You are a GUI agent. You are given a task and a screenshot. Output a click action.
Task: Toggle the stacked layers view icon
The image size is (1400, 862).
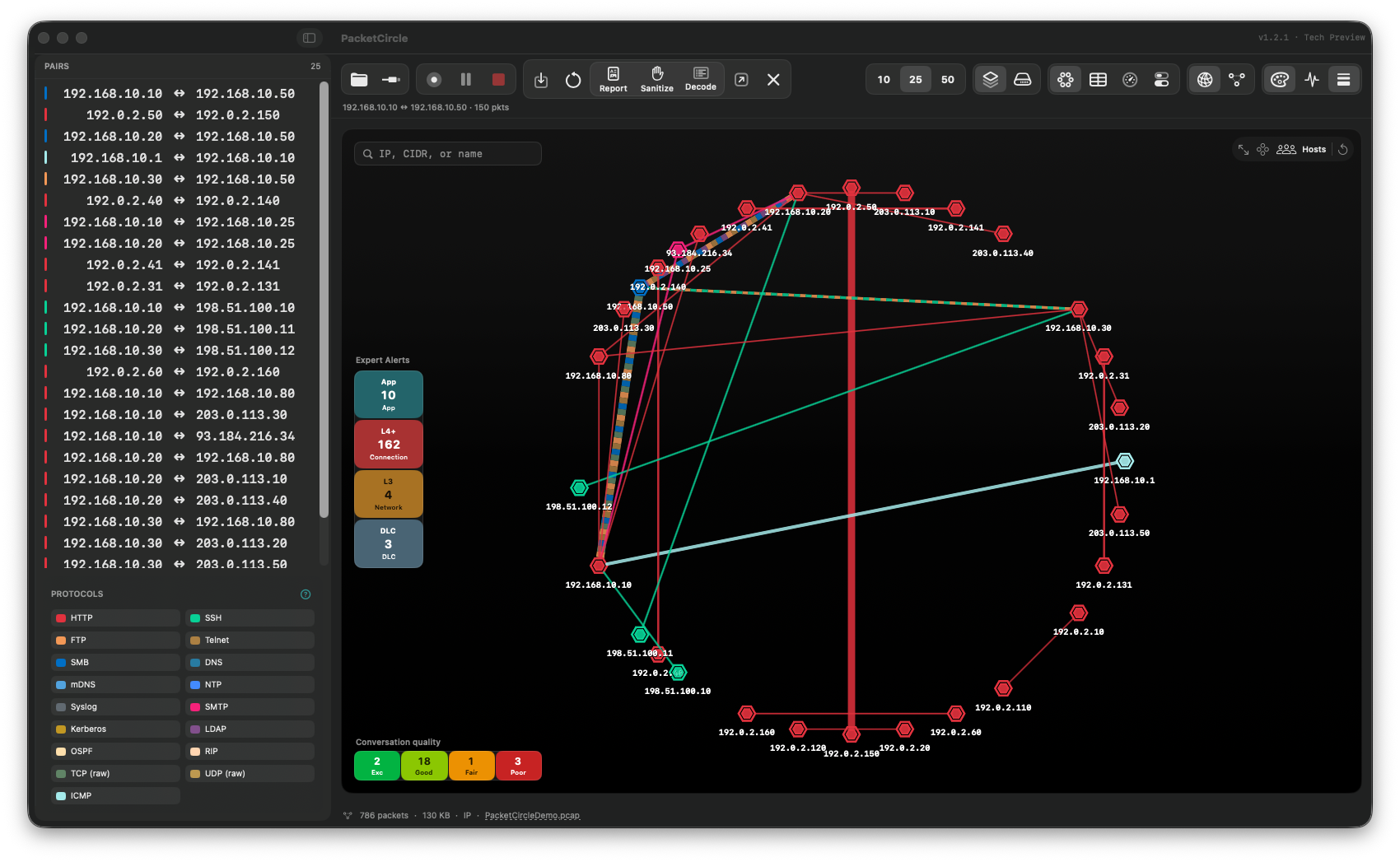coord(991,80)
